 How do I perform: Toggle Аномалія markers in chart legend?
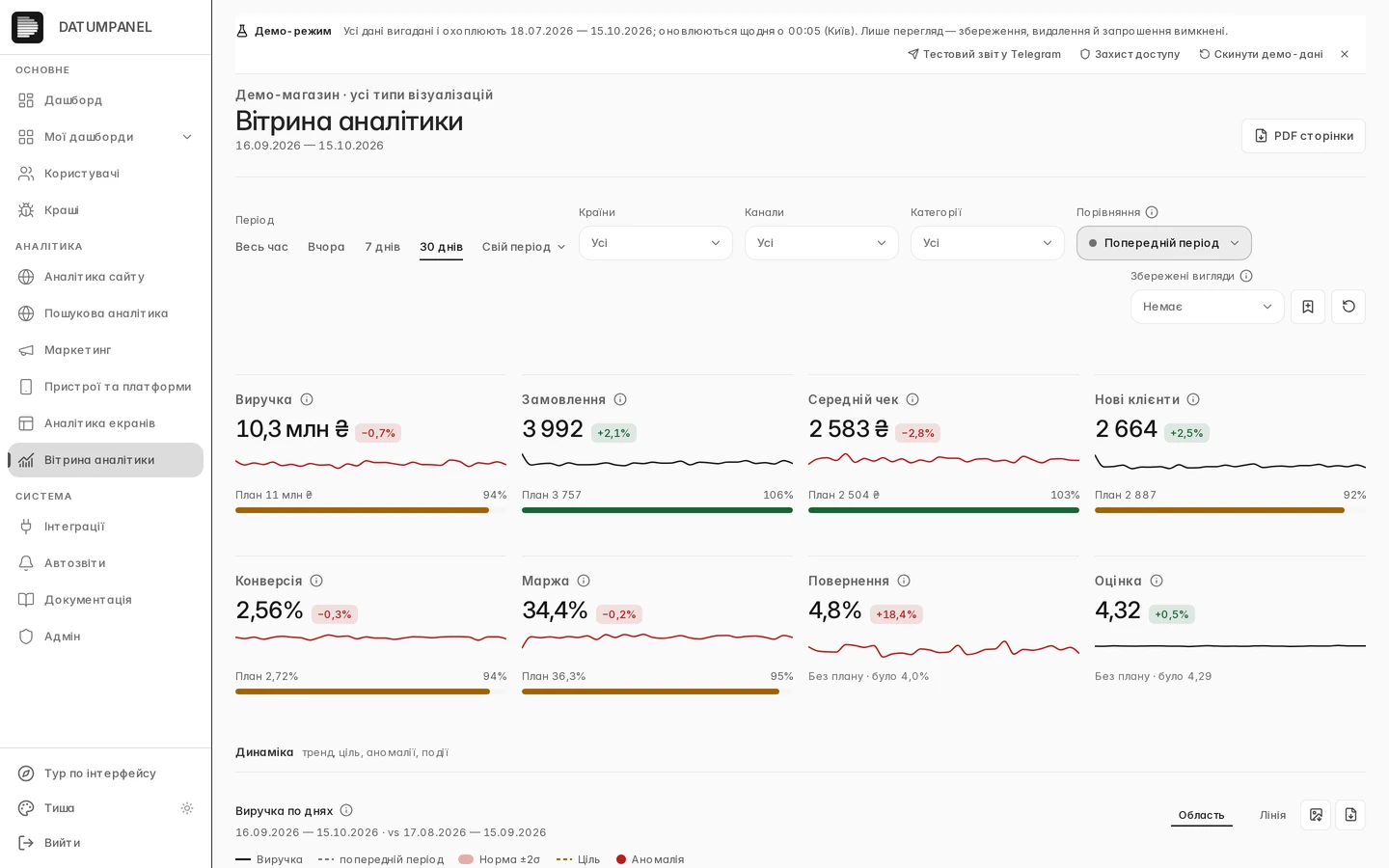point(650,859)
